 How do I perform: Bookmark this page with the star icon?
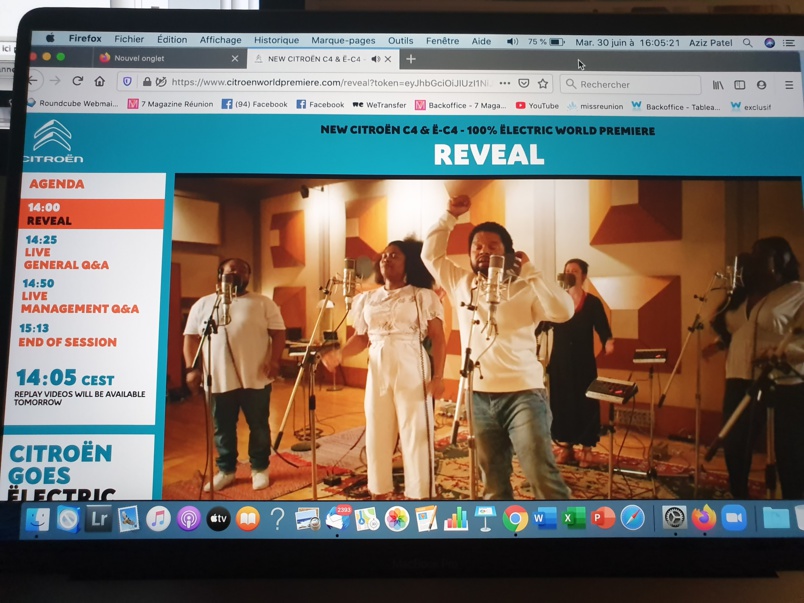pos(543,84)
